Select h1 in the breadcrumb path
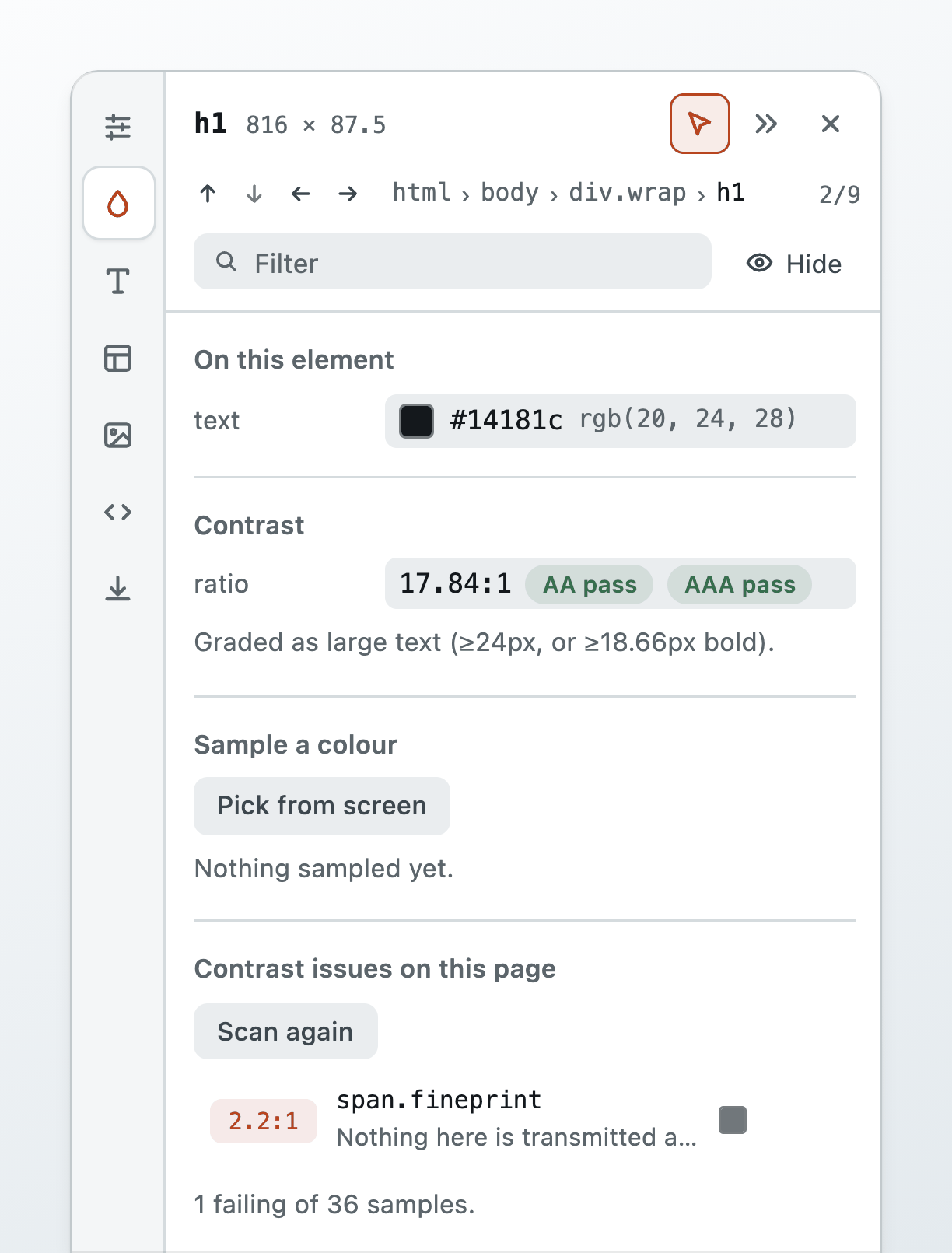Image resolution: width=952 pixels, height=1253 pixels. 731,192
